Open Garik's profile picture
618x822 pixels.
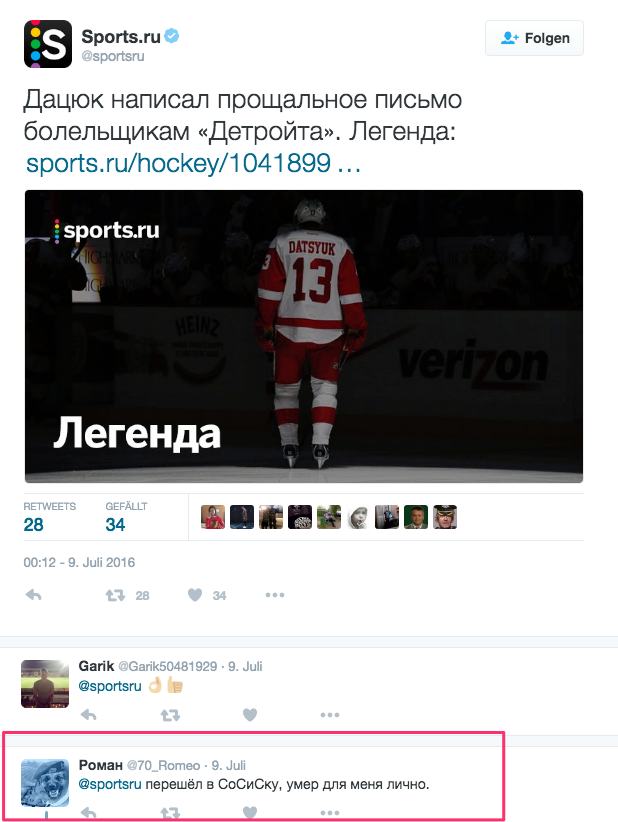pyautogui.click(x=45, y=684)
